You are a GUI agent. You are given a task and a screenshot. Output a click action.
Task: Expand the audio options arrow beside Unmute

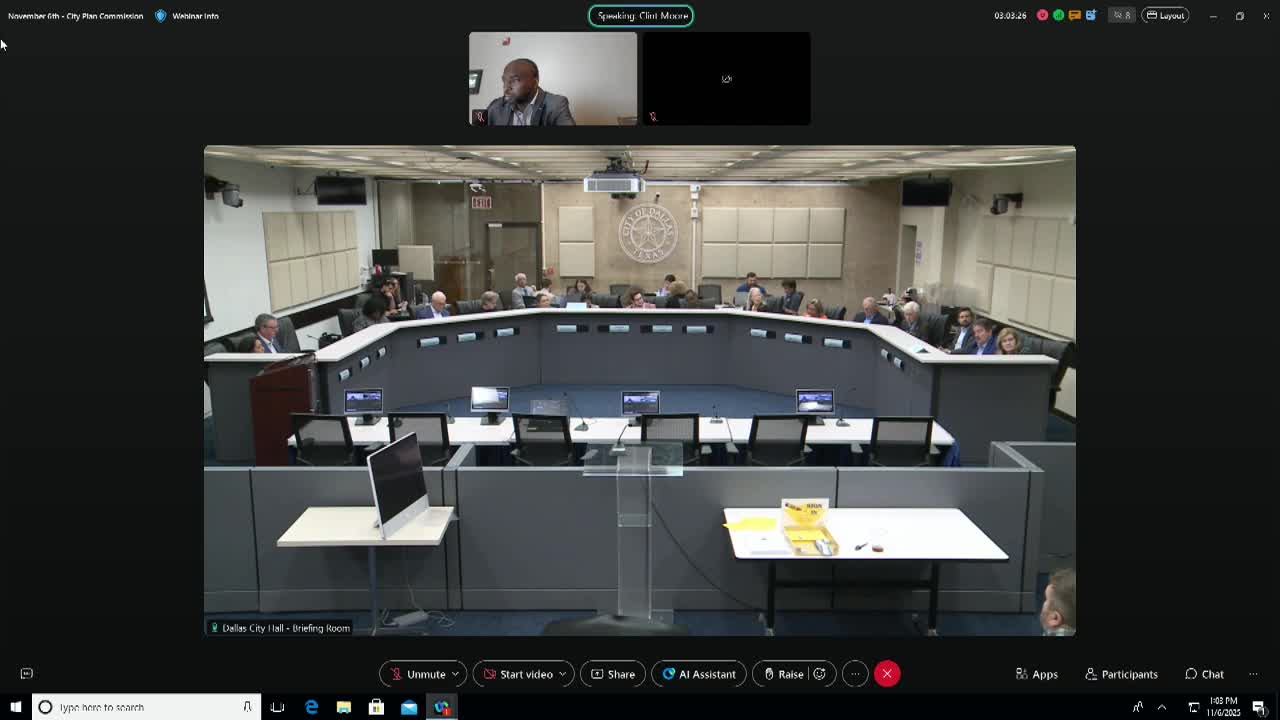[x=455, y=674]
